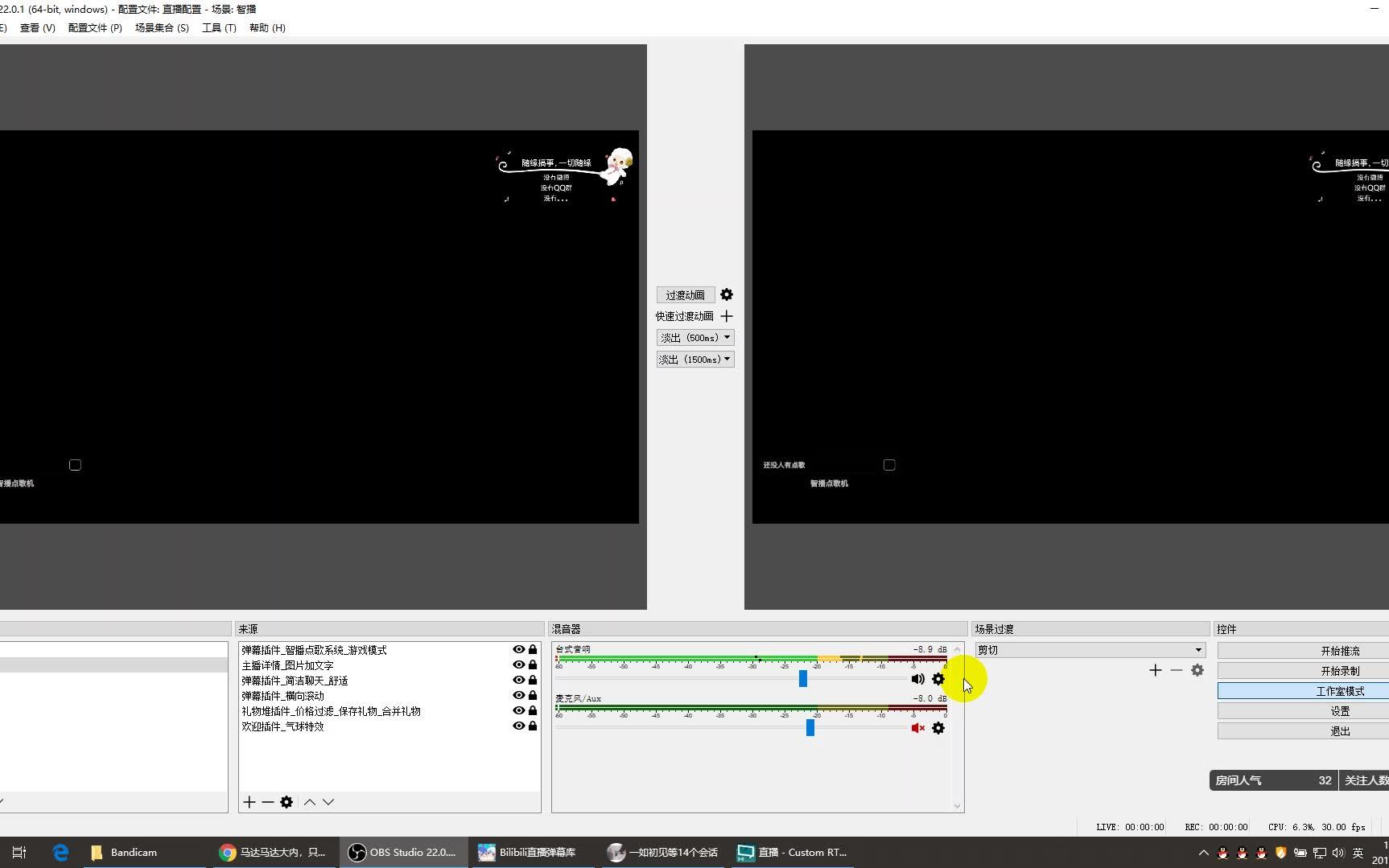Open 设置 settings button in controls
1389x868 pixels.
click(1304, 711)
